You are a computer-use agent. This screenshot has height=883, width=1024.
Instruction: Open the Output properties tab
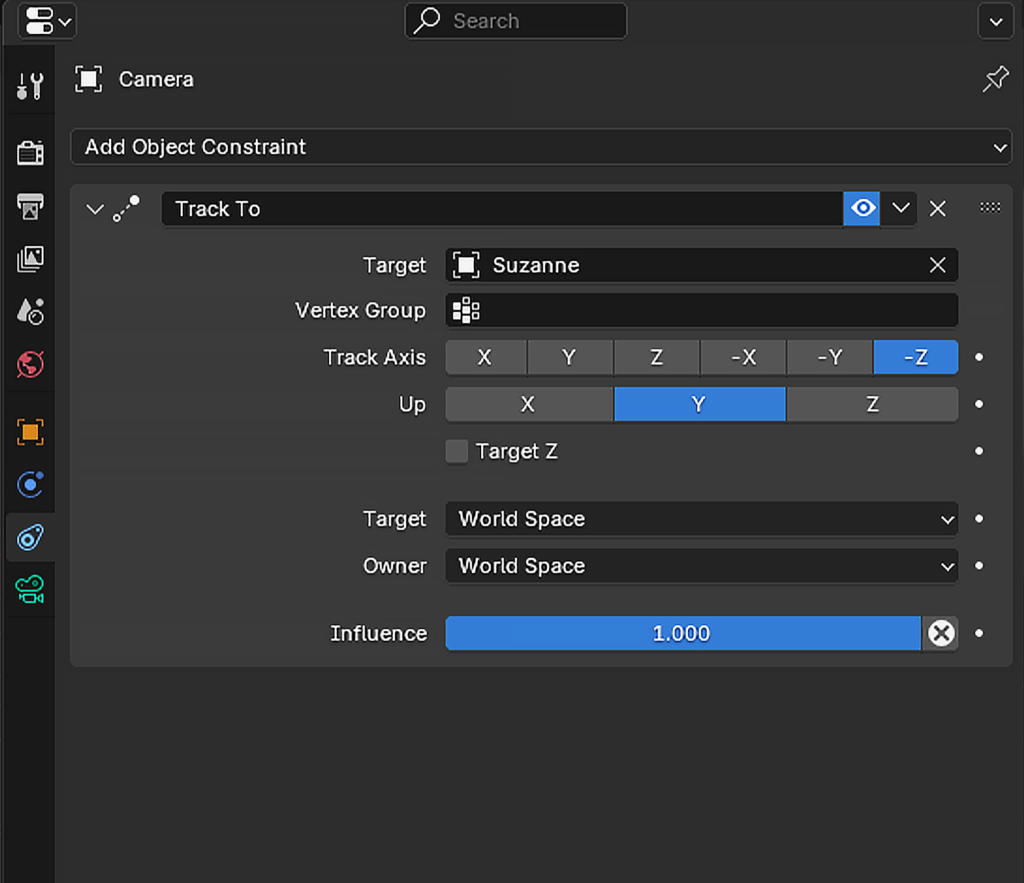[30, 206]
